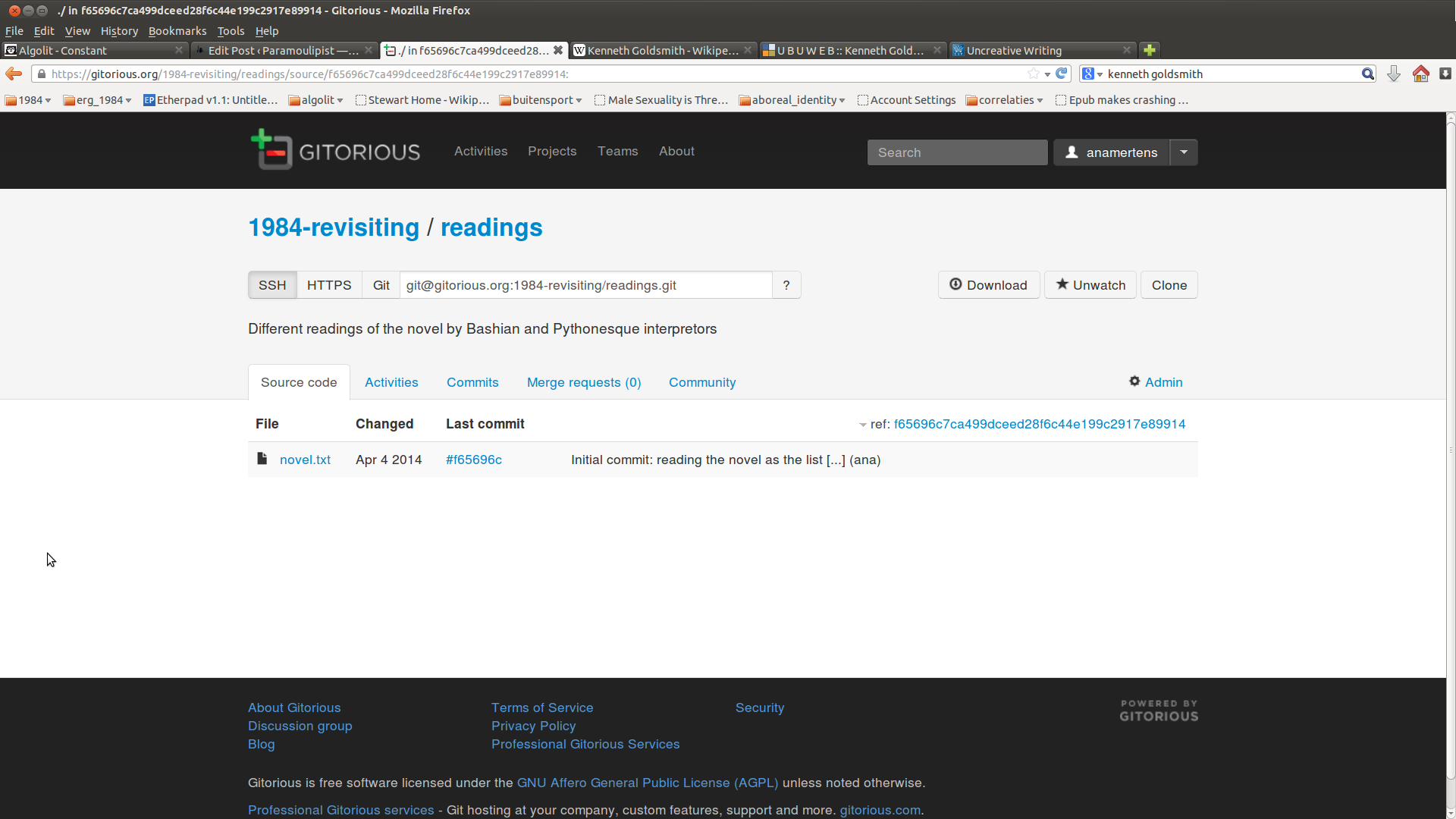Screen dimensions: 1456x819
Task: Click the back arrow in Firefox toolbar
Action: coord(14,74)
